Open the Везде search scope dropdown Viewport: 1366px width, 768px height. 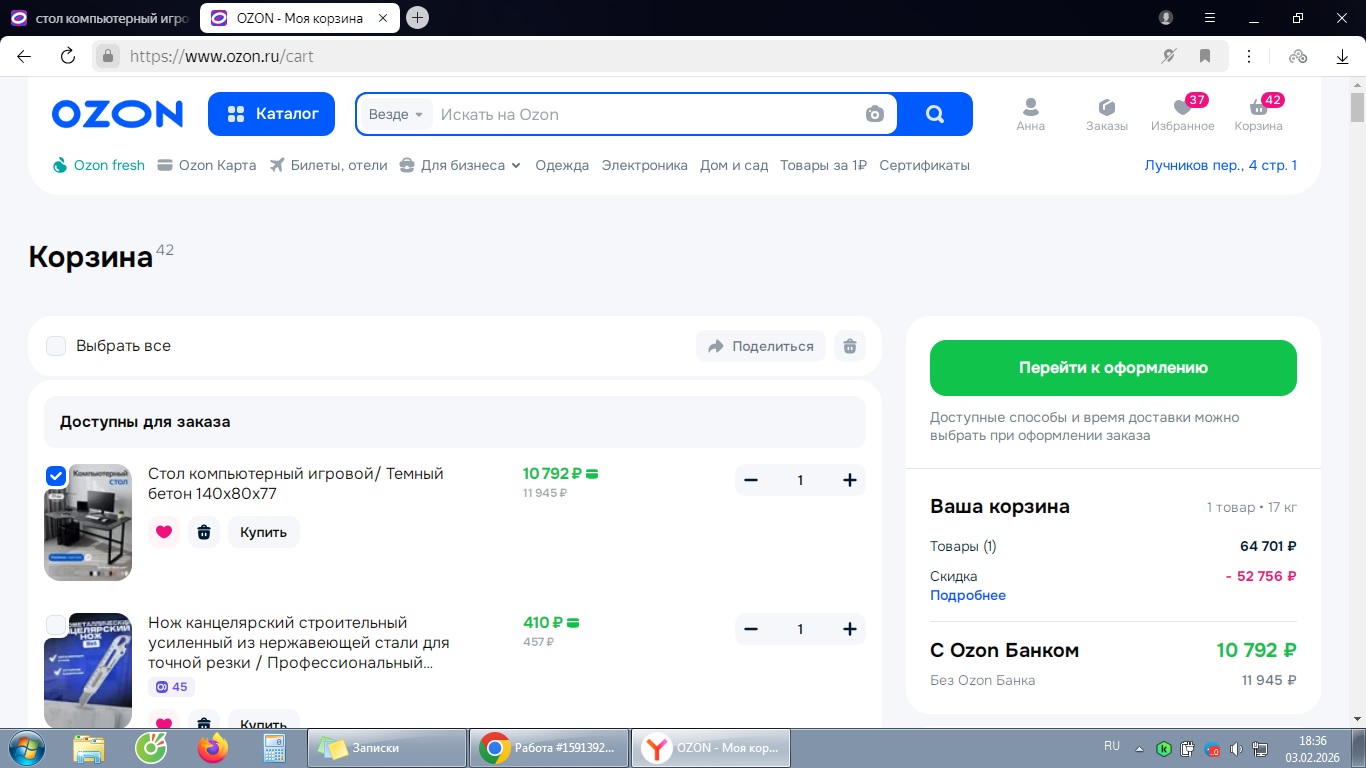pos(396,114)
